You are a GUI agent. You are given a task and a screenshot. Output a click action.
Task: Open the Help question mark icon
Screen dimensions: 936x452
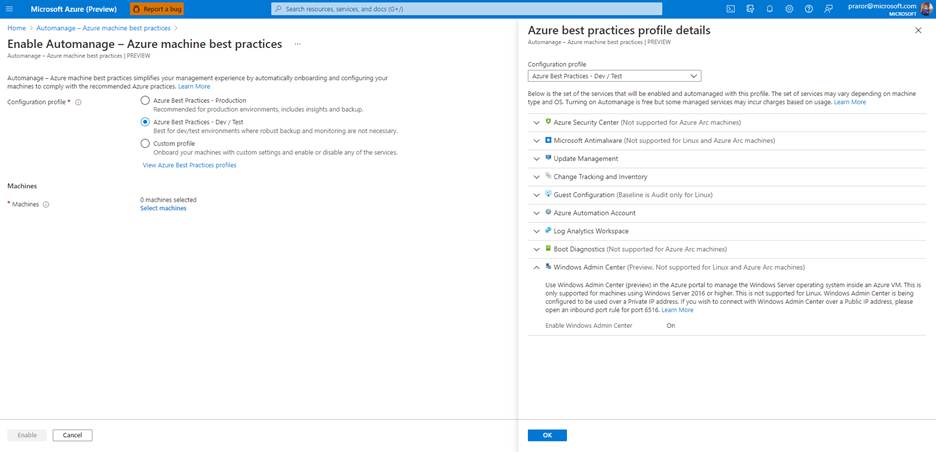(808, 9)
